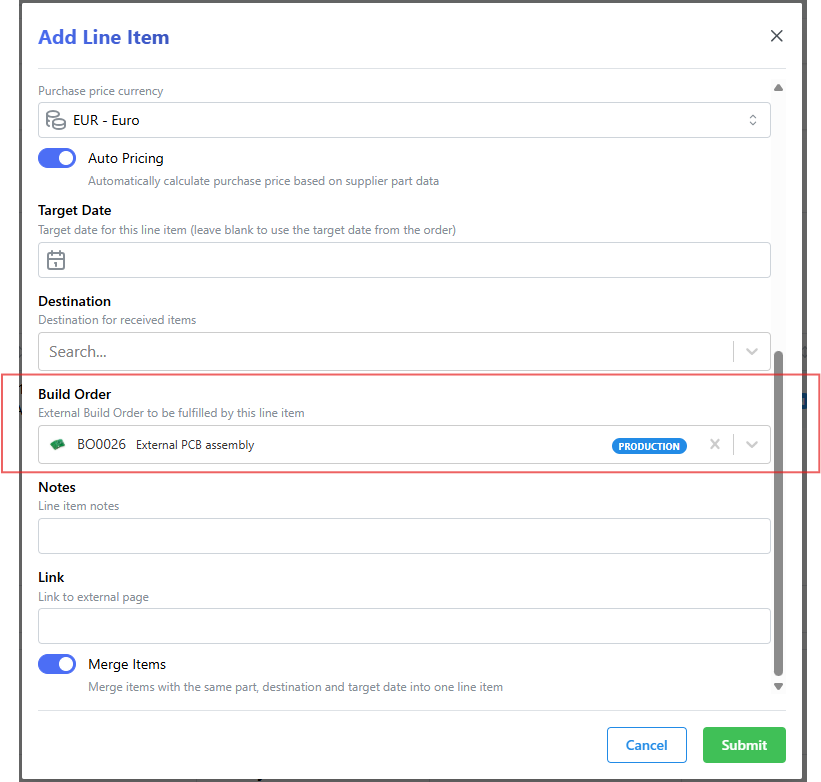
Task: Open the date picker calendar icon
Action: (x=56, y=260)
